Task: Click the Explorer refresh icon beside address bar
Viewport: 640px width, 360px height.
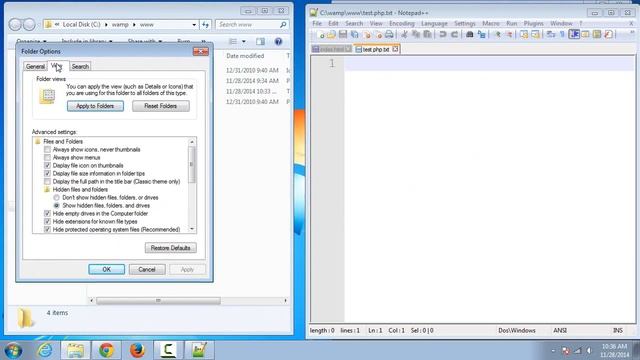Action: 205,24
